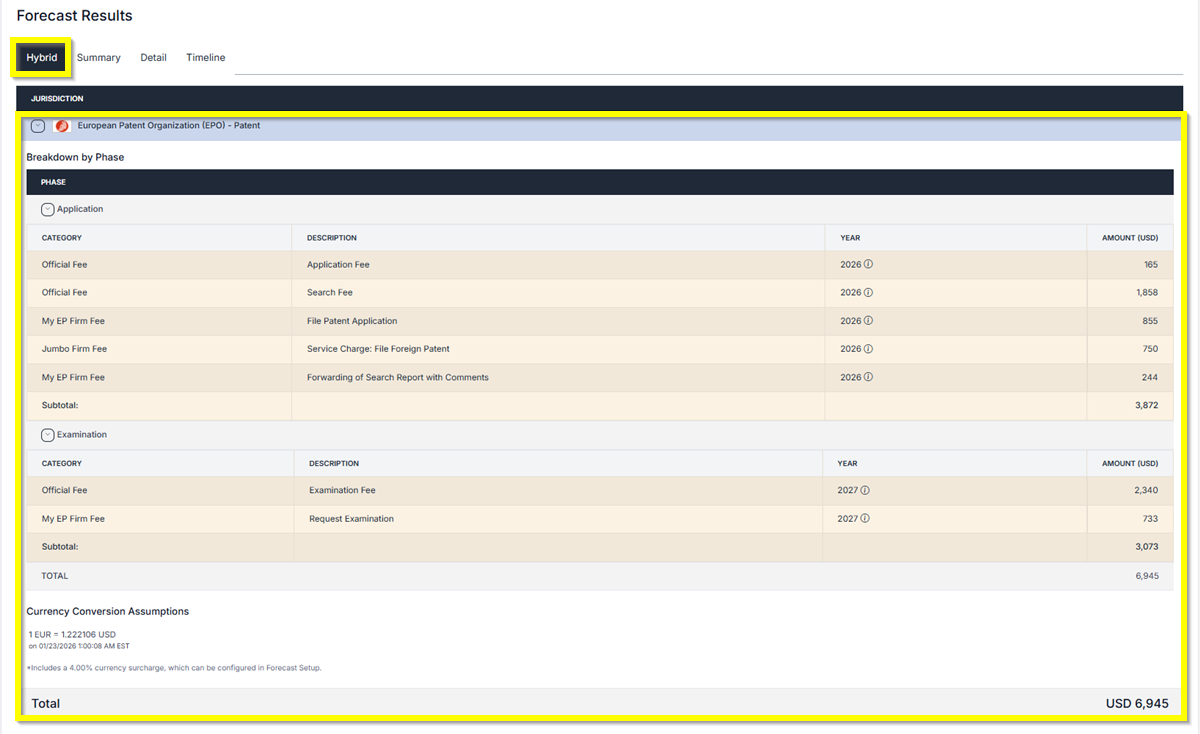The width and height of the screenshot is (1200, 734).
Task: Click the Amount (USD) header in Application table
Action: 1129,238
